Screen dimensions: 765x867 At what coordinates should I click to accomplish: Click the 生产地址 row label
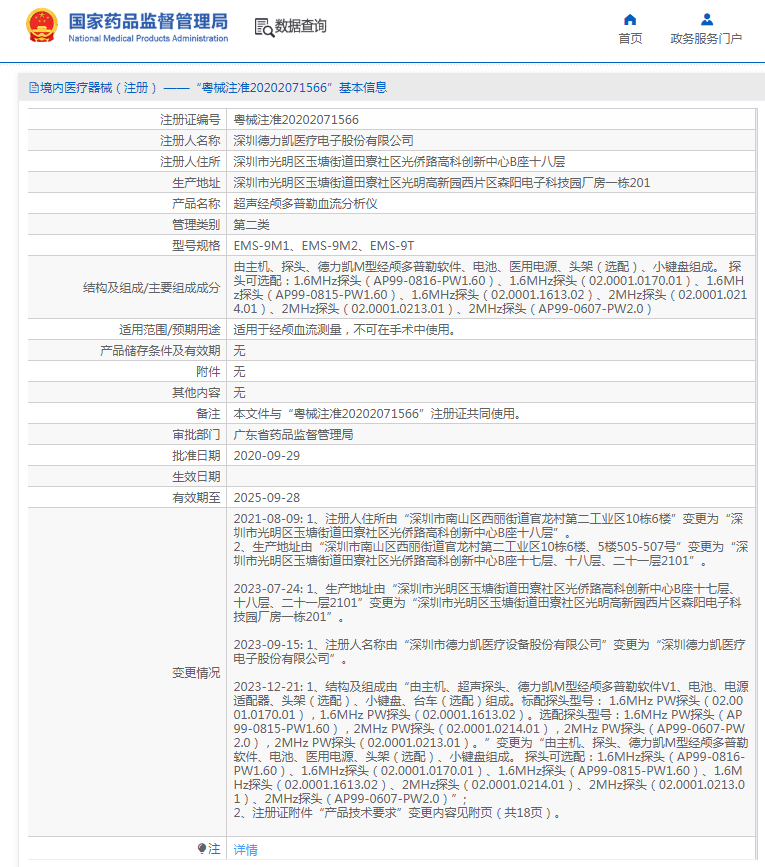click(x=196, y=182)
